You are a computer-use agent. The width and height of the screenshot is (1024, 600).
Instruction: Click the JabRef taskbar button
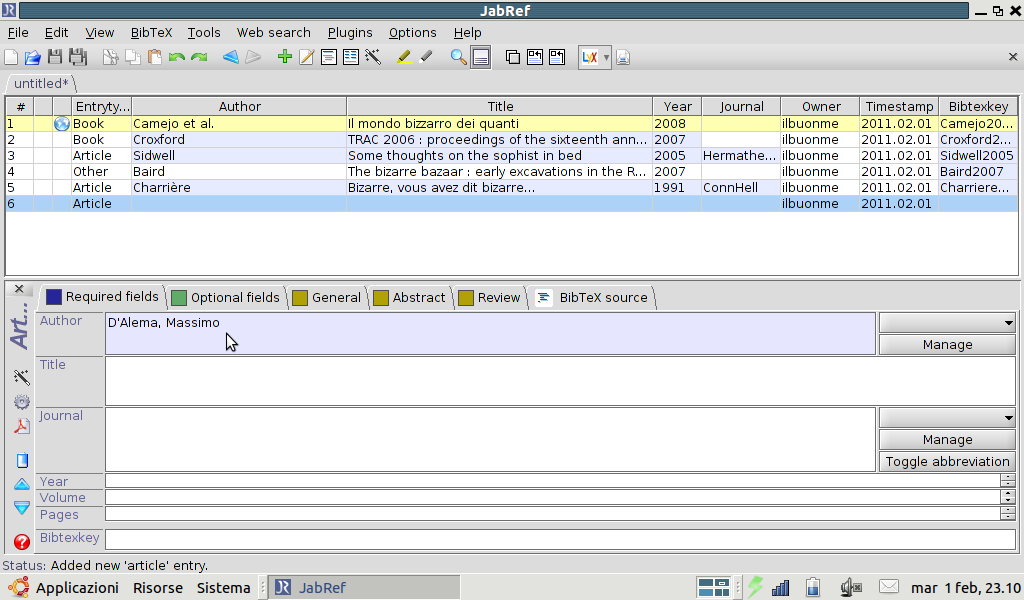tap(364, 588)
